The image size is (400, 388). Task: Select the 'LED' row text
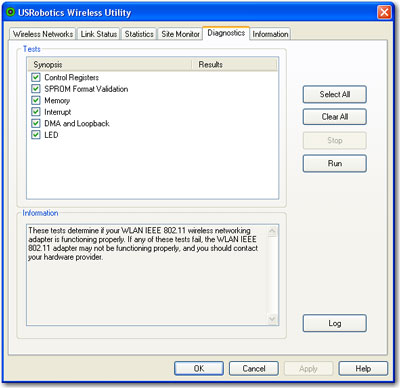point(51,135)
